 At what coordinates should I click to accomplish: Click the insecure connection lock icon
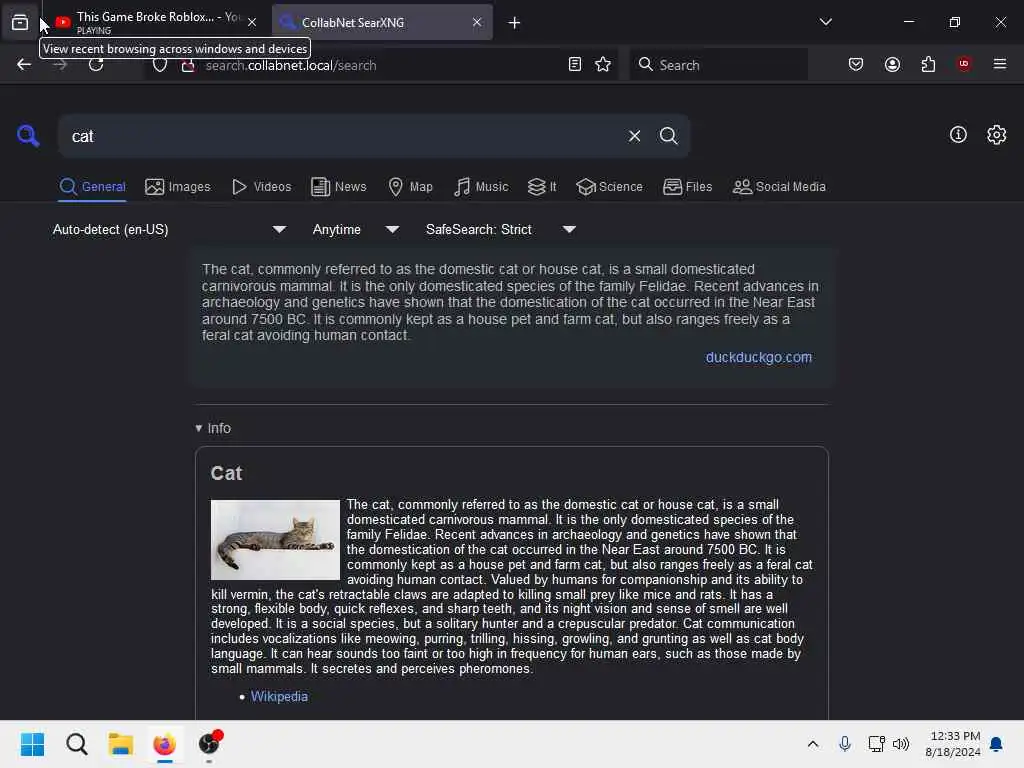coord(188,65)
